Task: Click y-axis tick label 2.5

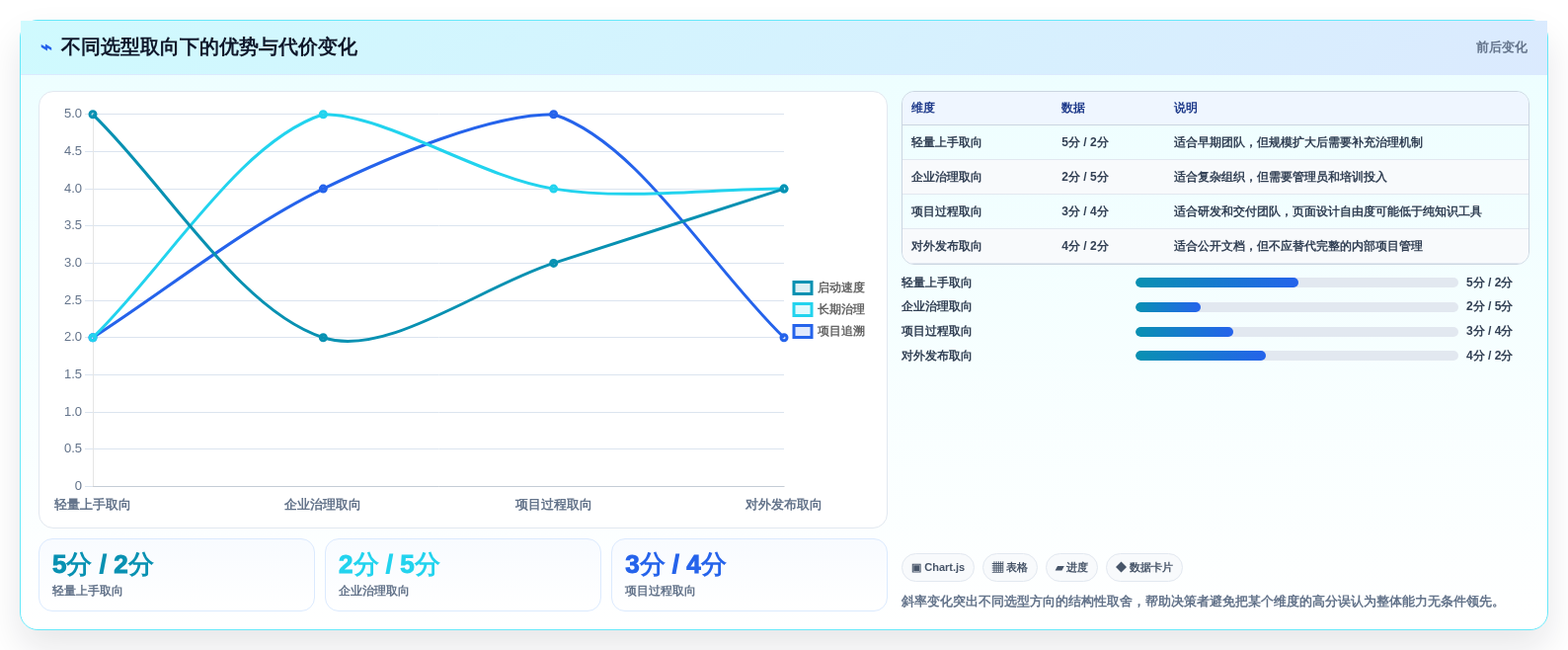Action: (x=73, y=300)
